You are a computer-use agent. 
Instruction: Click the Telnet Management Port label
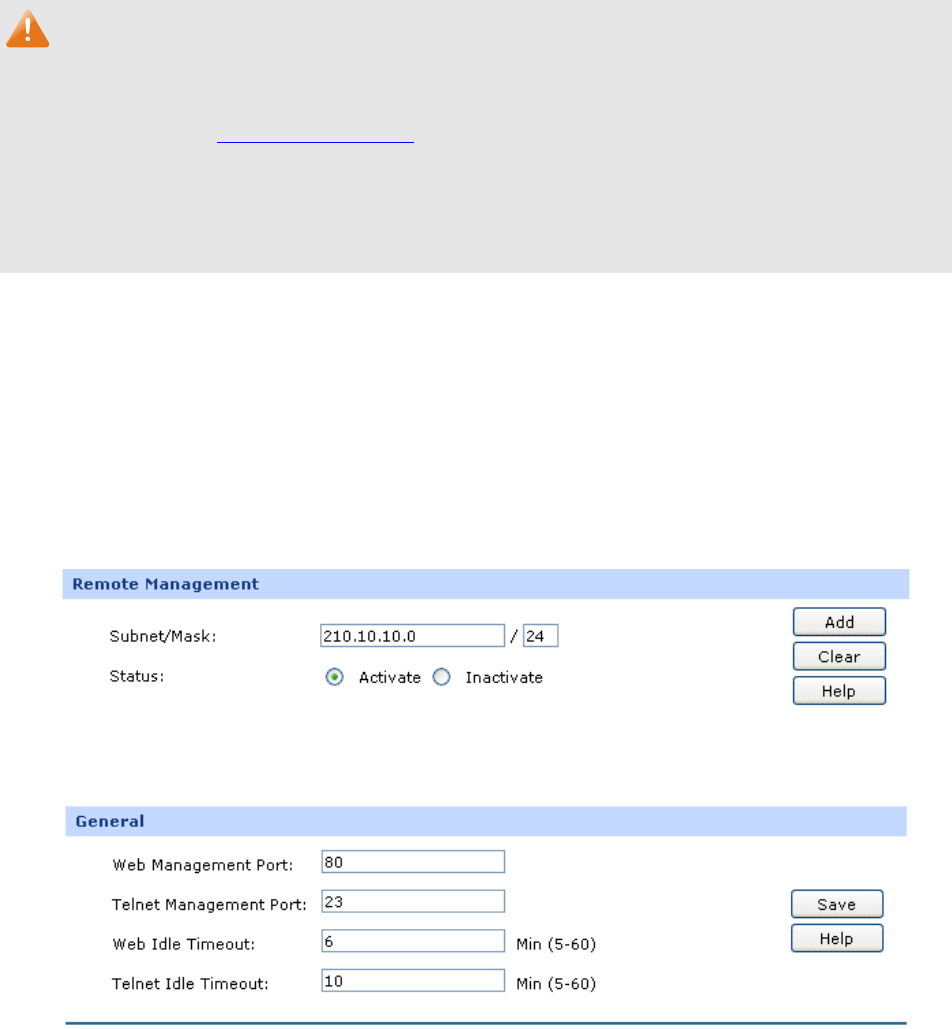(x=209, y=905)
